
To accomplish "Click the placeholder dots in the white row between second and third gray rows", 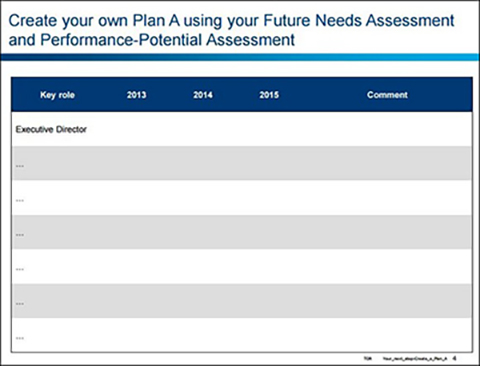I will click(x=20, y=269).
